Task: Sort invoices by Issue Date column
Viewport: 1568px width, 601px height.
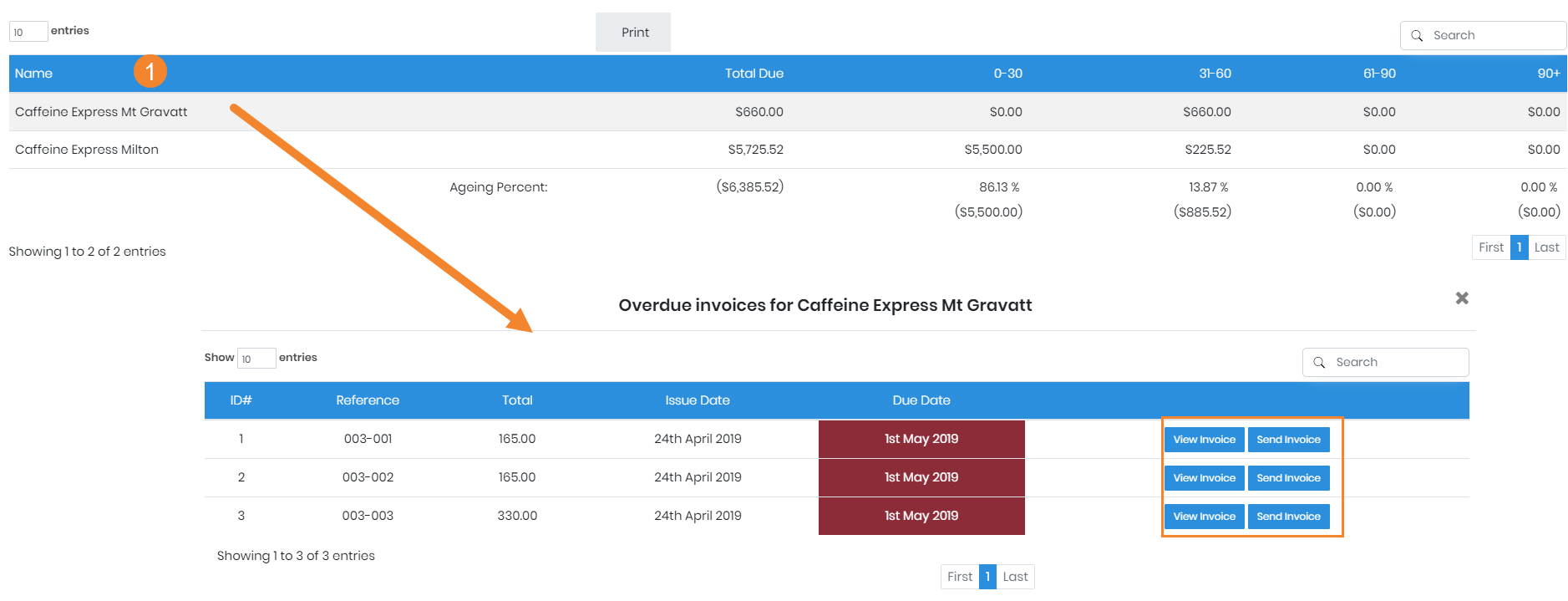Action: coord(698,400)
